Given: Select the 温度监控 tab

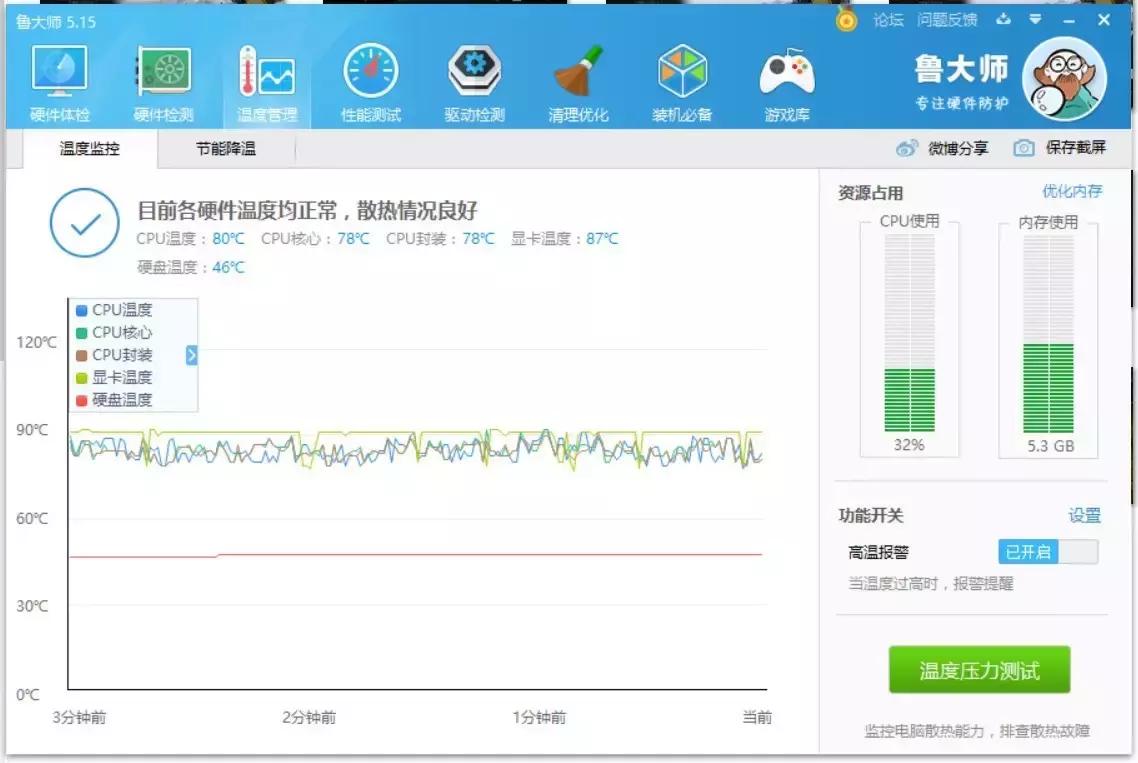Looking at the screenshot, I should [88, 147].
